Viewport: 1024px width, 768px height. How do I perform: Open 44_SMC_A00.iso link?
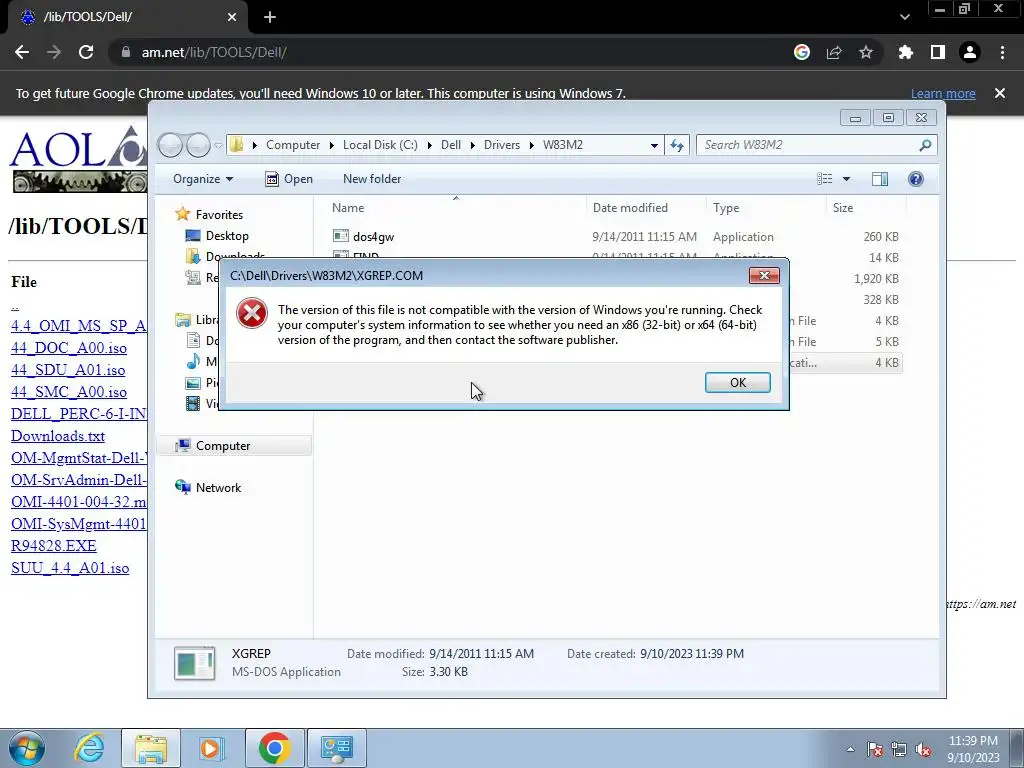click(69, 392)
